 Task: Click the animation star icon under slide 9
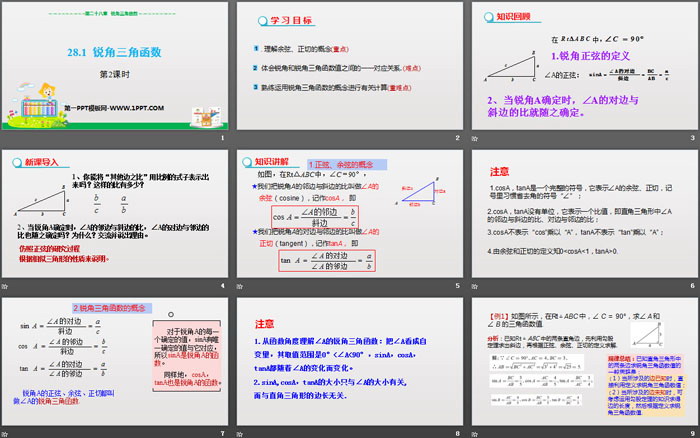point(475,434)
